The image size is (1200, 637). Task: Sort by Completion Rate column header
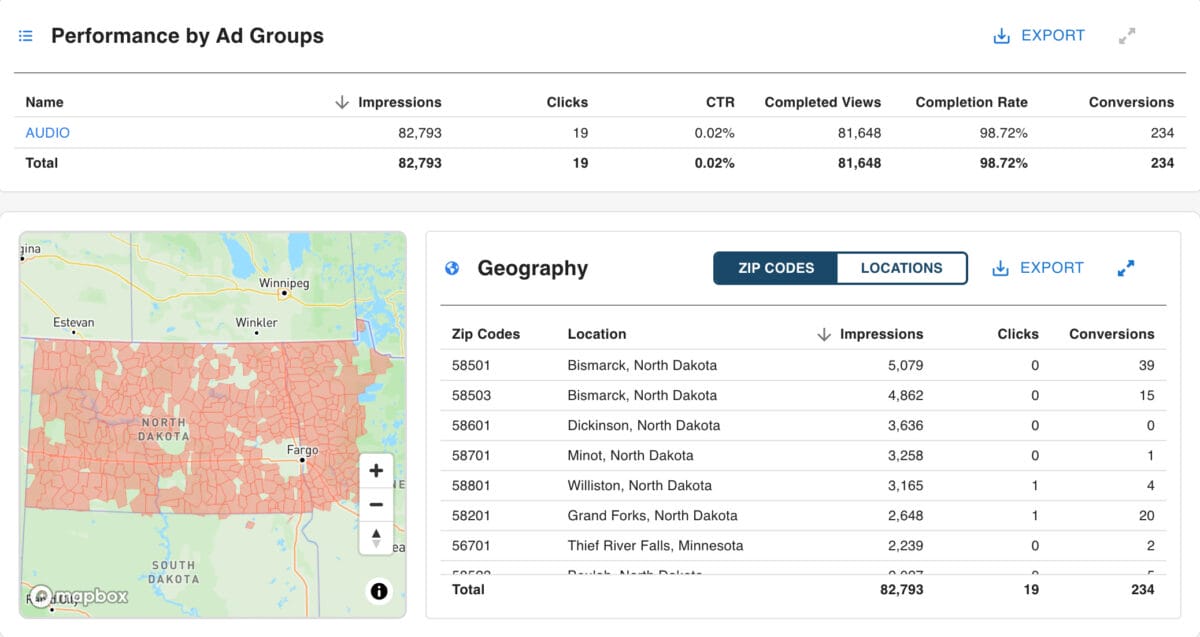[971, 102]
